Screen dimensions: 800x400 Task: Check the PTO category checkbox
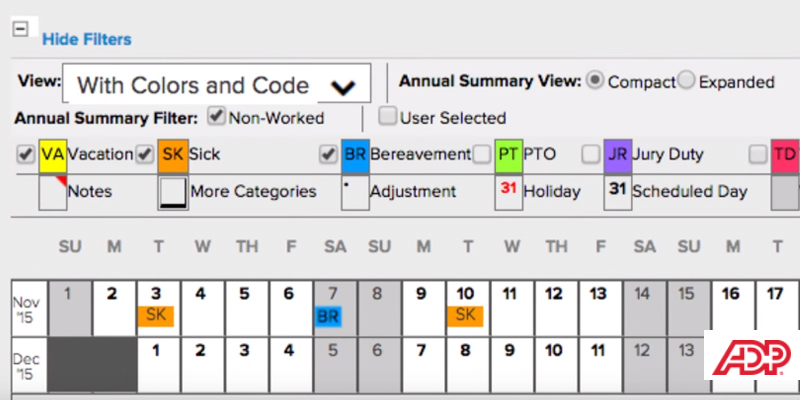click(482, 155)
